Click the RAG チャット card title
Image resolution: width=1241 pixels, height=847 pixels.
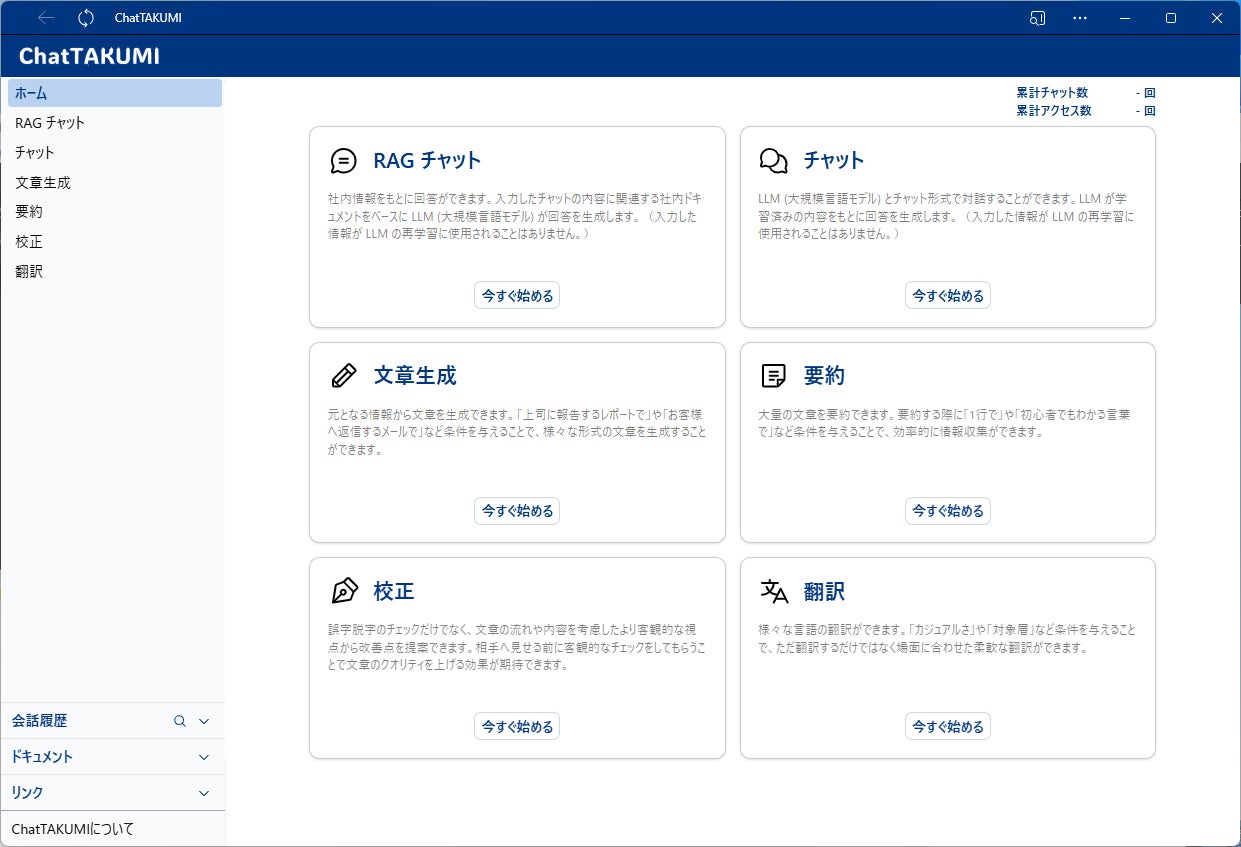pos(427,161)
